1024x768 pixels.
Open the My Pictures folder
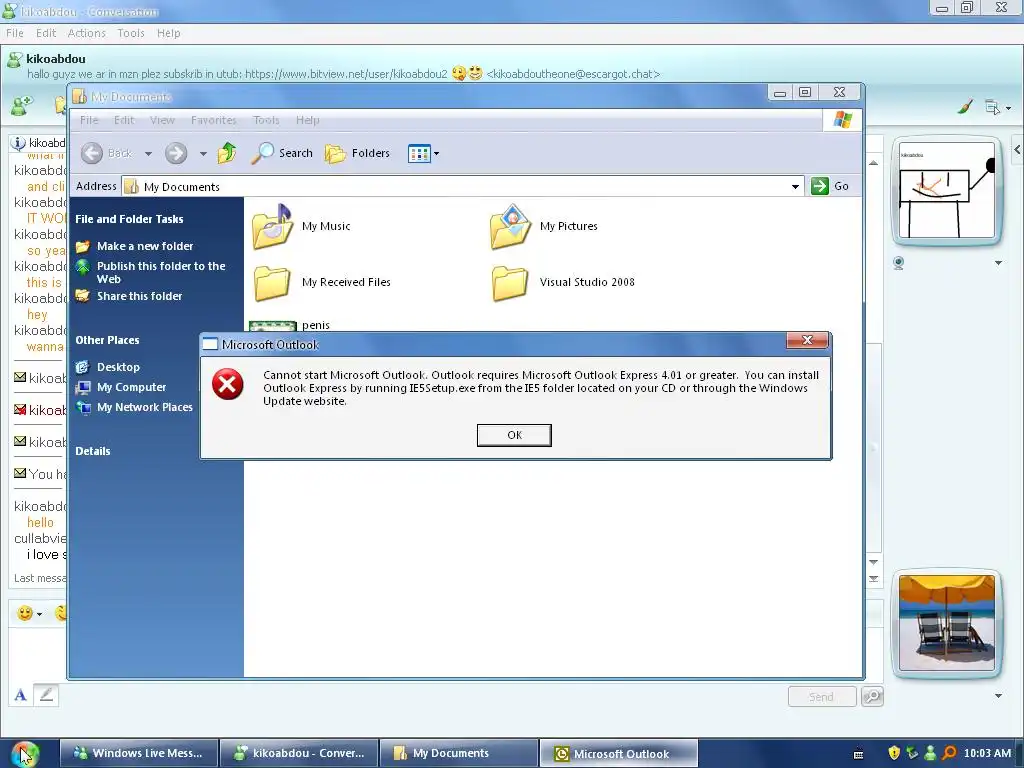[x=544, y=226]
